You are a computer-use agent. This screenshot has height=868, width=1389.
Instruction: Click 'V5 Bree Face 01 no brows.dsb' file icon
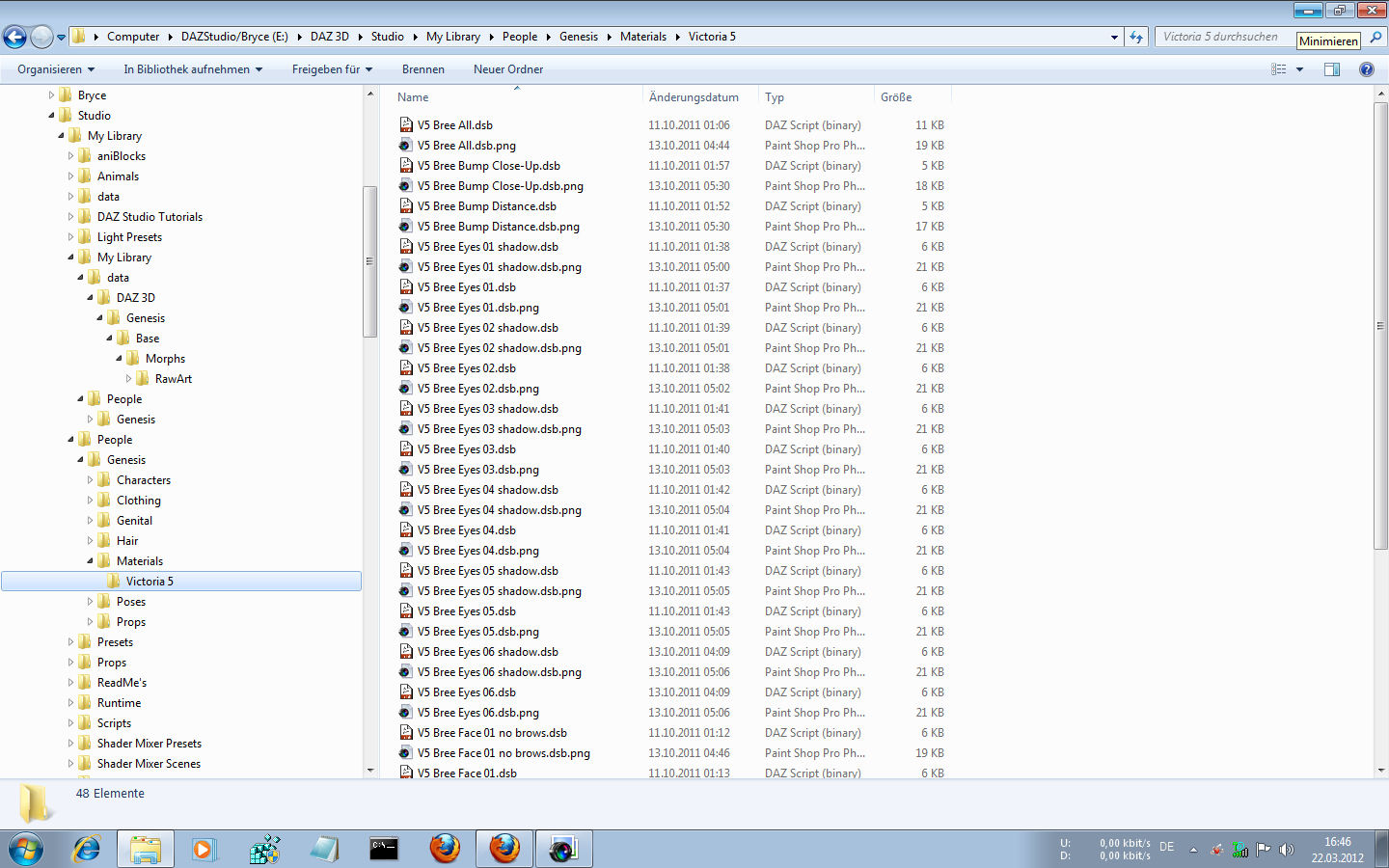(406, 733)
